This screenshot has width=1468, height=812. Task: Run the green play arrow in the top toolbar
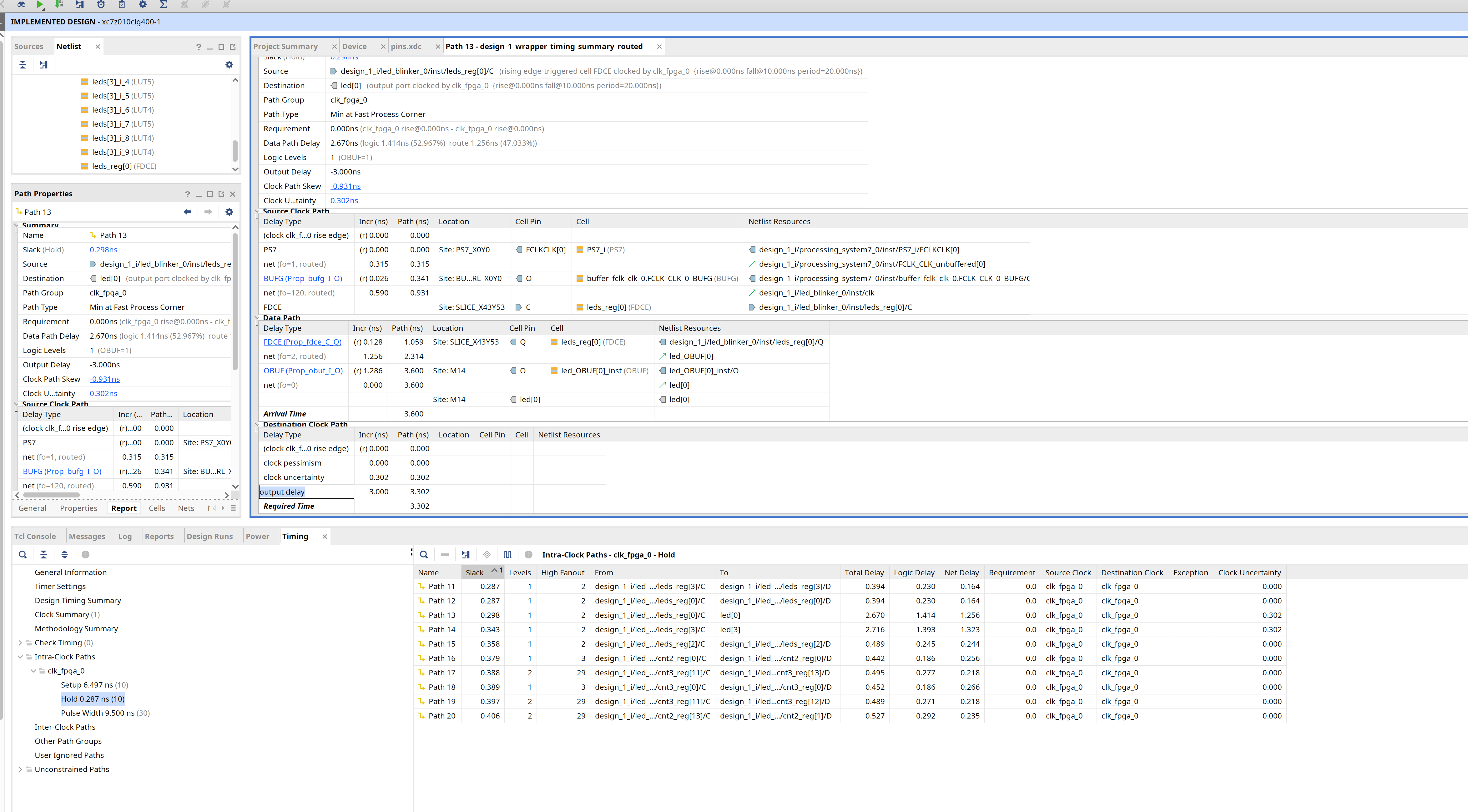point(40,5)
